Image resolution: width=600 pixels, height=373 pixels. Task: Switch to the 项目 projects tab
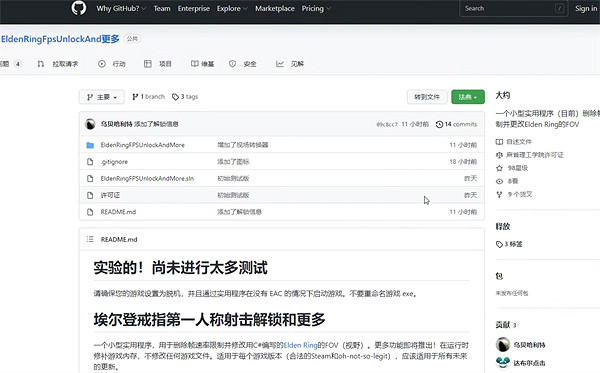(165, 64)
